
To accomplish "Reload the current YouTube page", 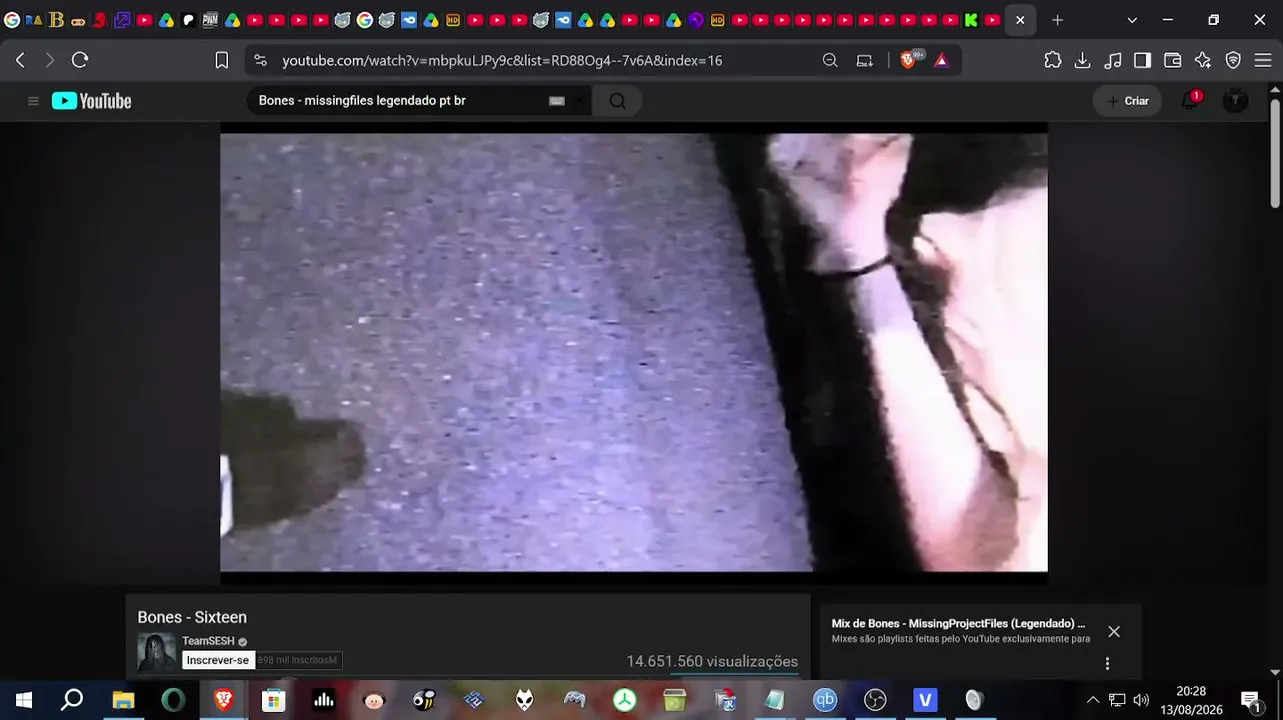I will click(80, 60).
